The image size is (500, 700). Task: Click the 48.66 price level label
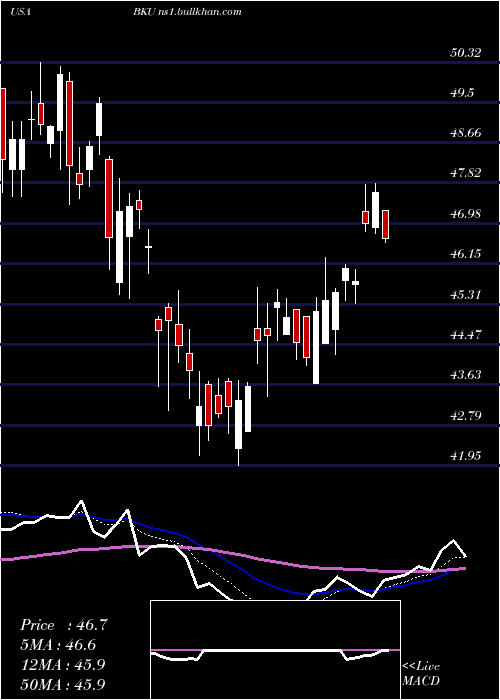[466, 133]
